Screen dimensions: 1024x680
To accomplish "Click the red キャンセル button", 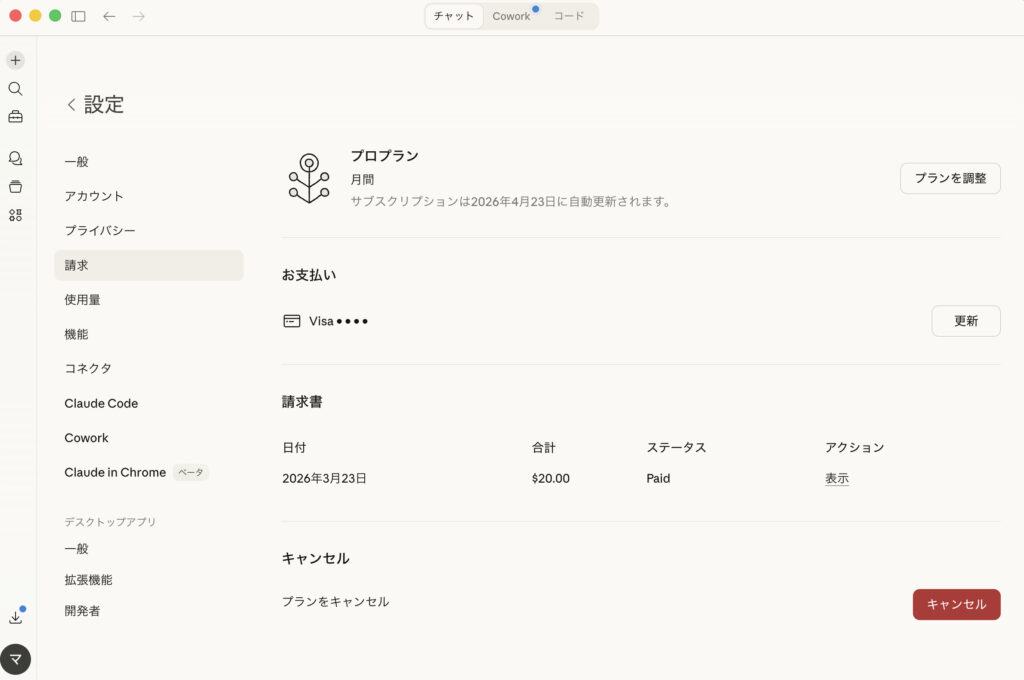I will pos(956,604).
